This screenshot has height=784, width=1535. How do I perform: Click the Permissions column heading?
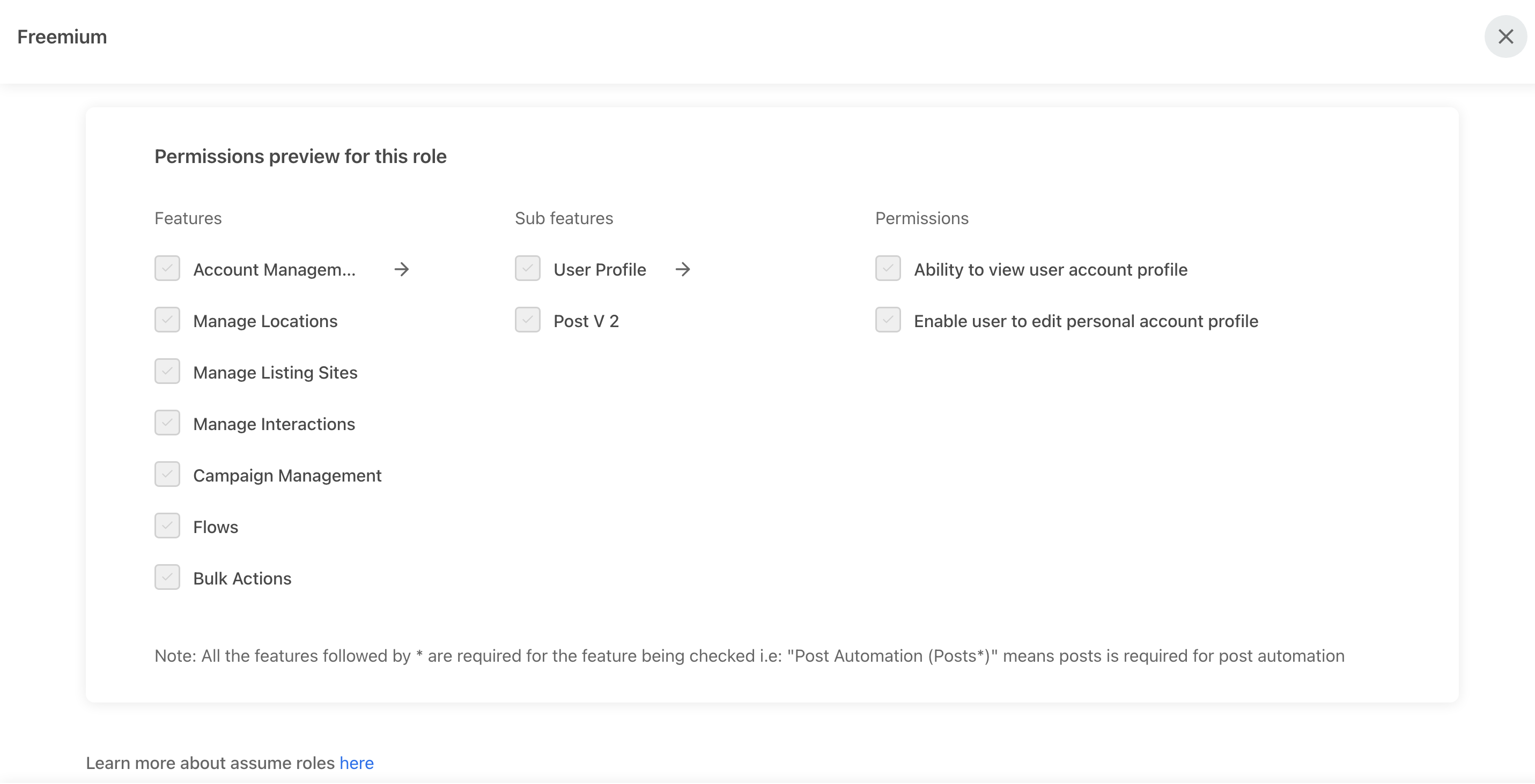pyautogui.click(x=922, y=218)
